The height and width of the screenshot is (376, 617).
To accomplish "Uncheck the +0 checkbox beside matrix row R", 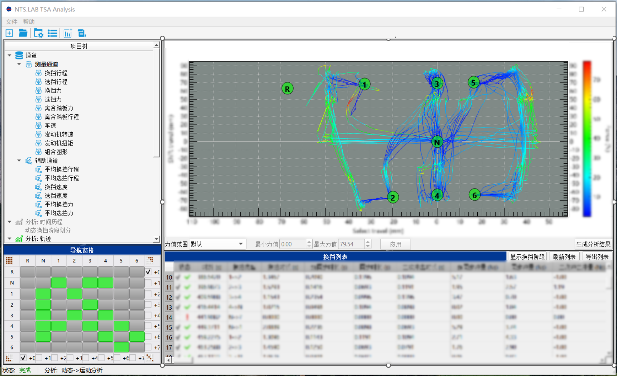I will pos(148,272).
